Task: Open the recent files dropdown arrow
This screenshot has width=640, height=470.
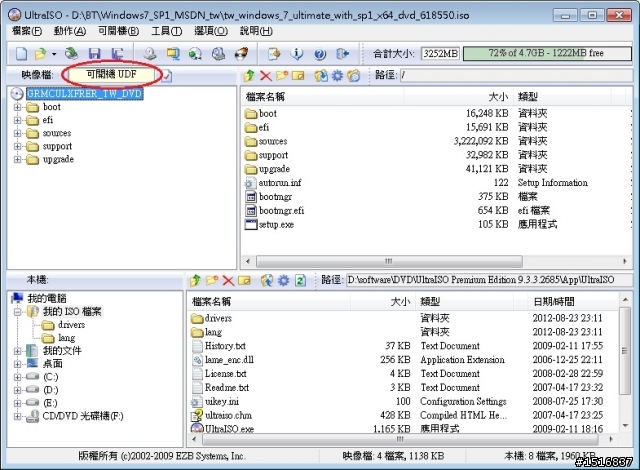Action: coord(53,54)
